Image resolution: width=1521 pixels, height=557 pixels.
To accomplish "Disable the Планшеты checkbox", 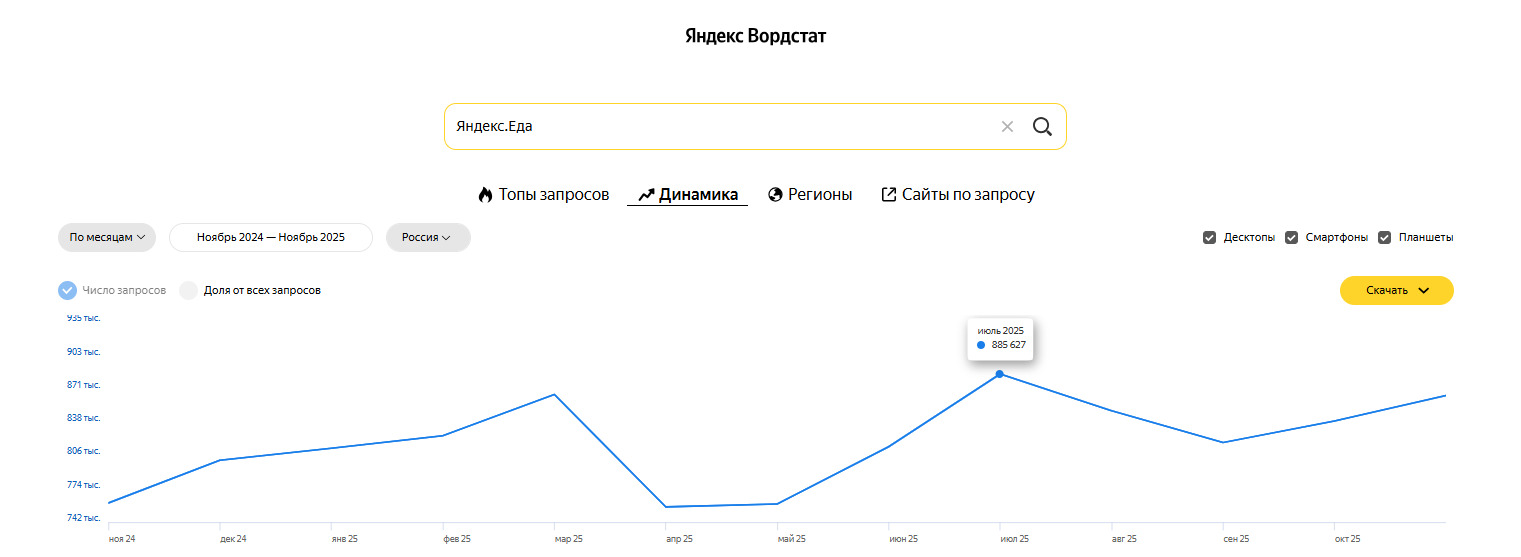I will click(x=1385, y=238).
